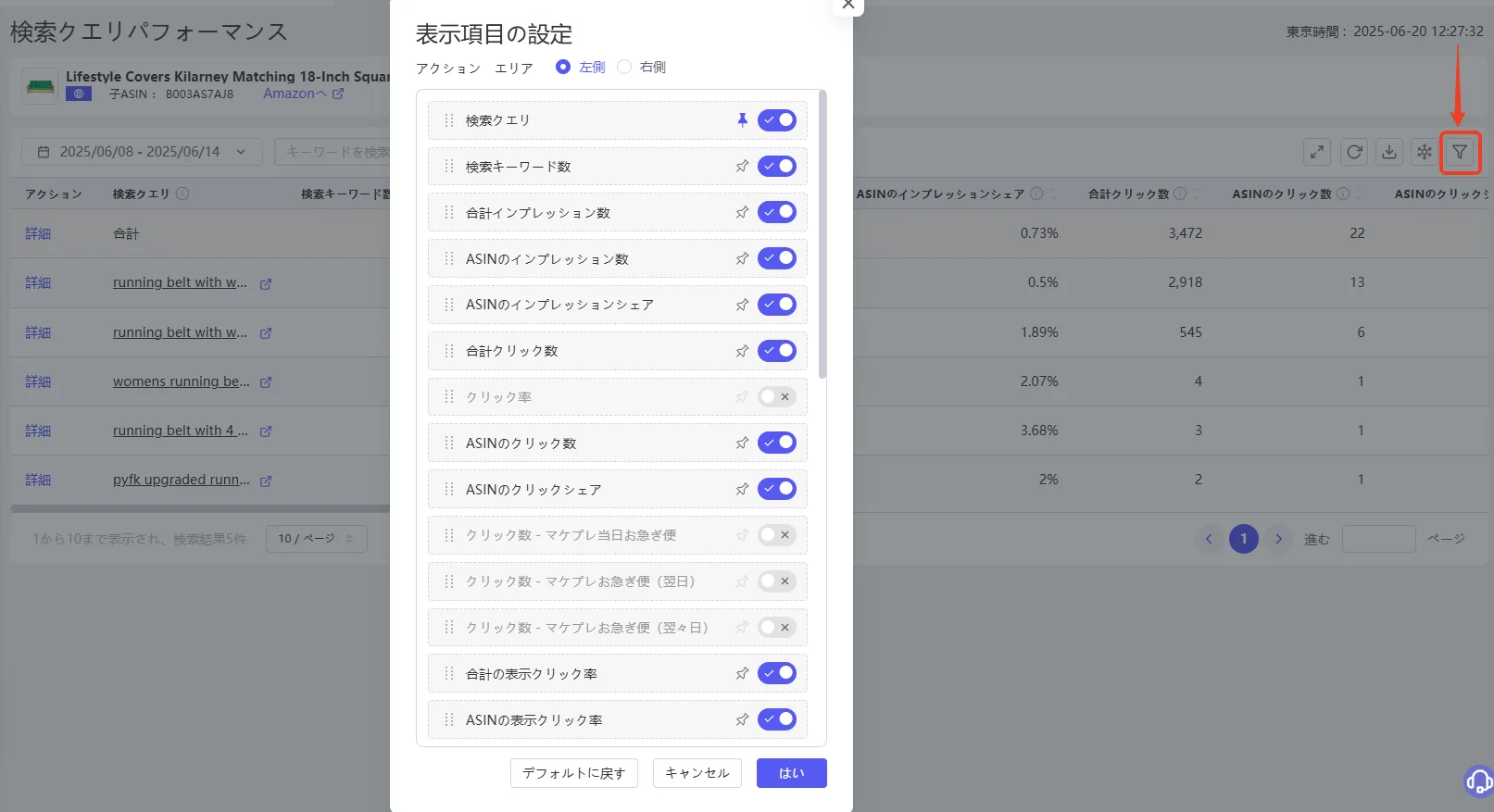Sort by ASINのクリック数 column arrows

1359,194
